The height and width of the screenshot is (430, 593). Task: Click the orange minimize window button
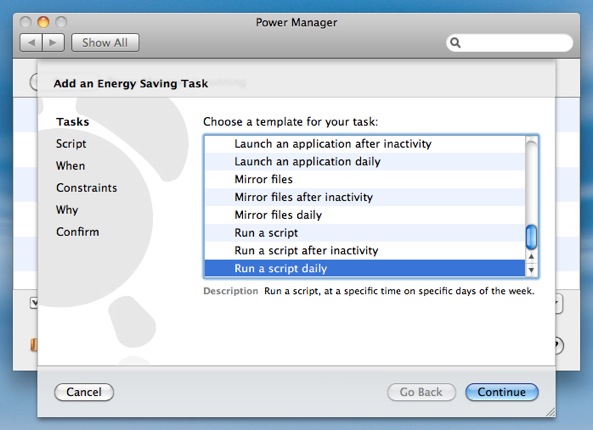[43, 22]
